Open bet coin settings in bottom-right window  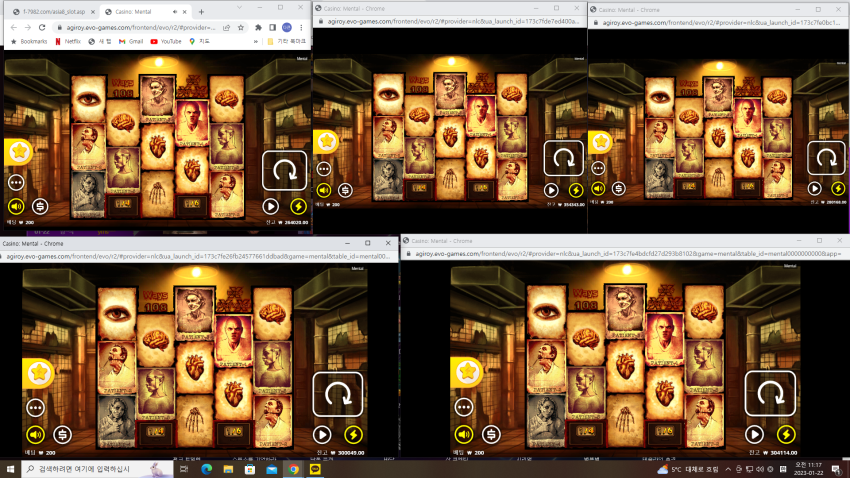coord(491,434)
